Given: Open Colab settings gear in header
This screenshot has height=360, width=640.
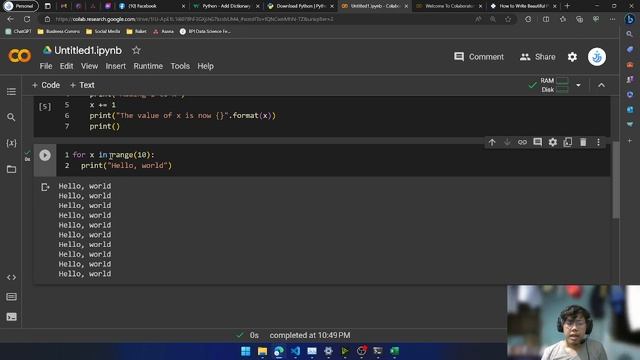Looking at the screenshot, I should [572, 57].
